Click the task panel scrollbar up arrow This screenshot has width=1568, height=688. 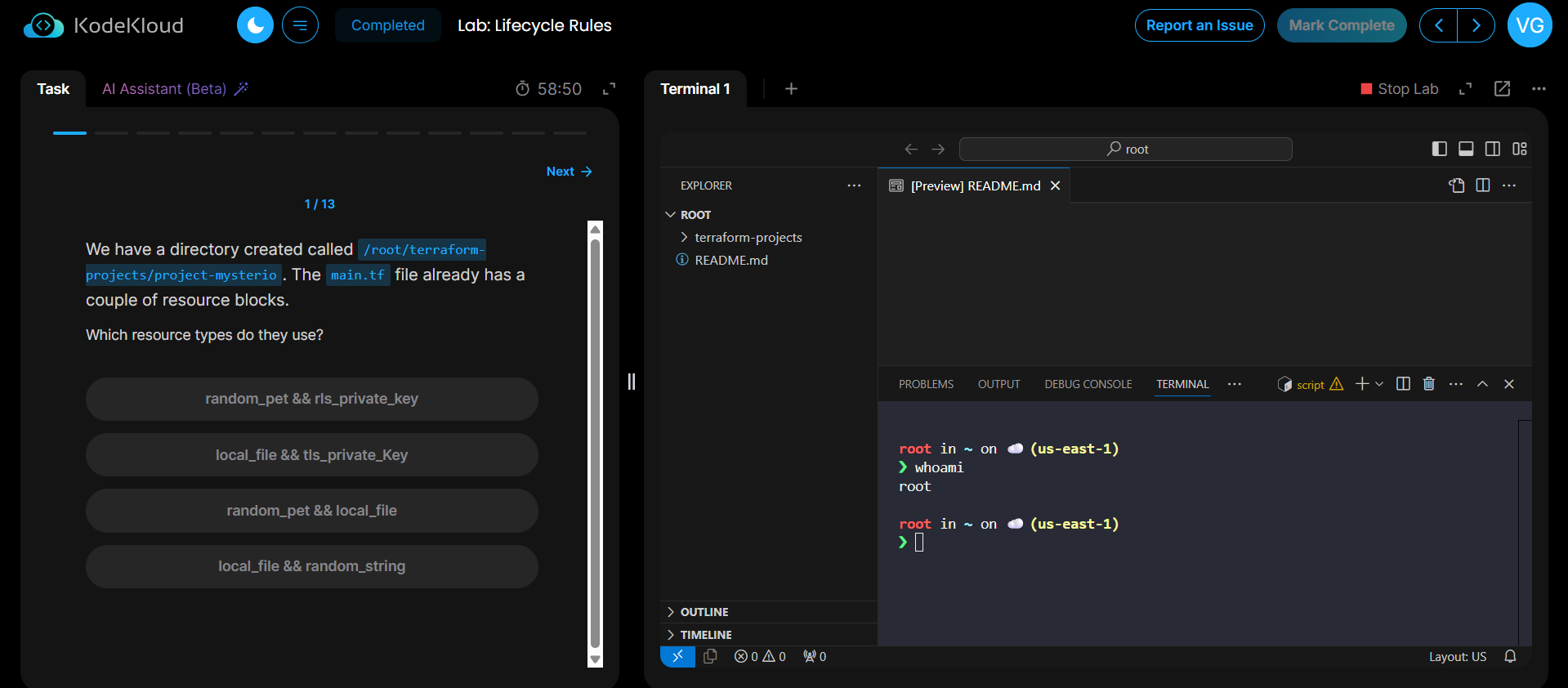click(x=595, y=229)
